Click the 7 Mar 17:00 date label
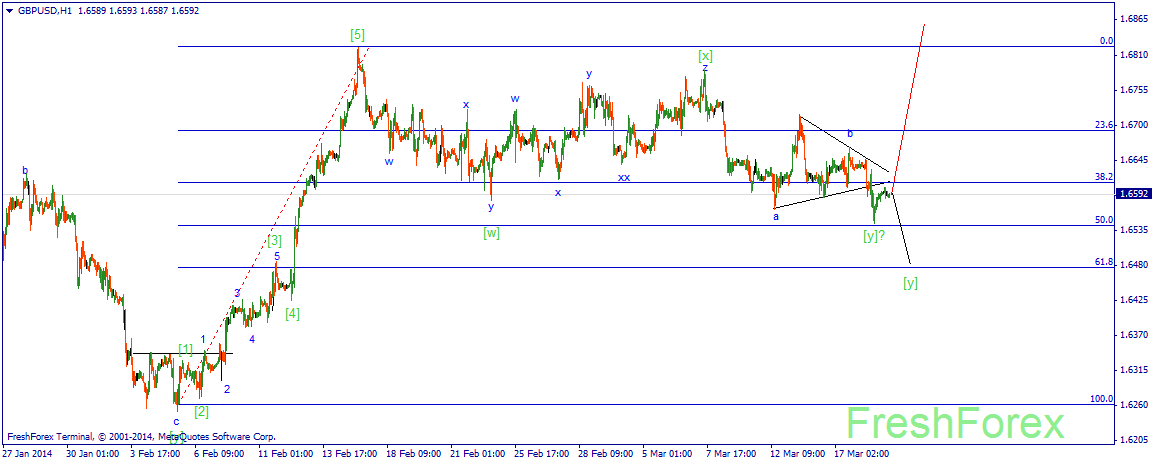Image resolution: width=1154 pixels, height=462 pixels. tap(732, 454)
